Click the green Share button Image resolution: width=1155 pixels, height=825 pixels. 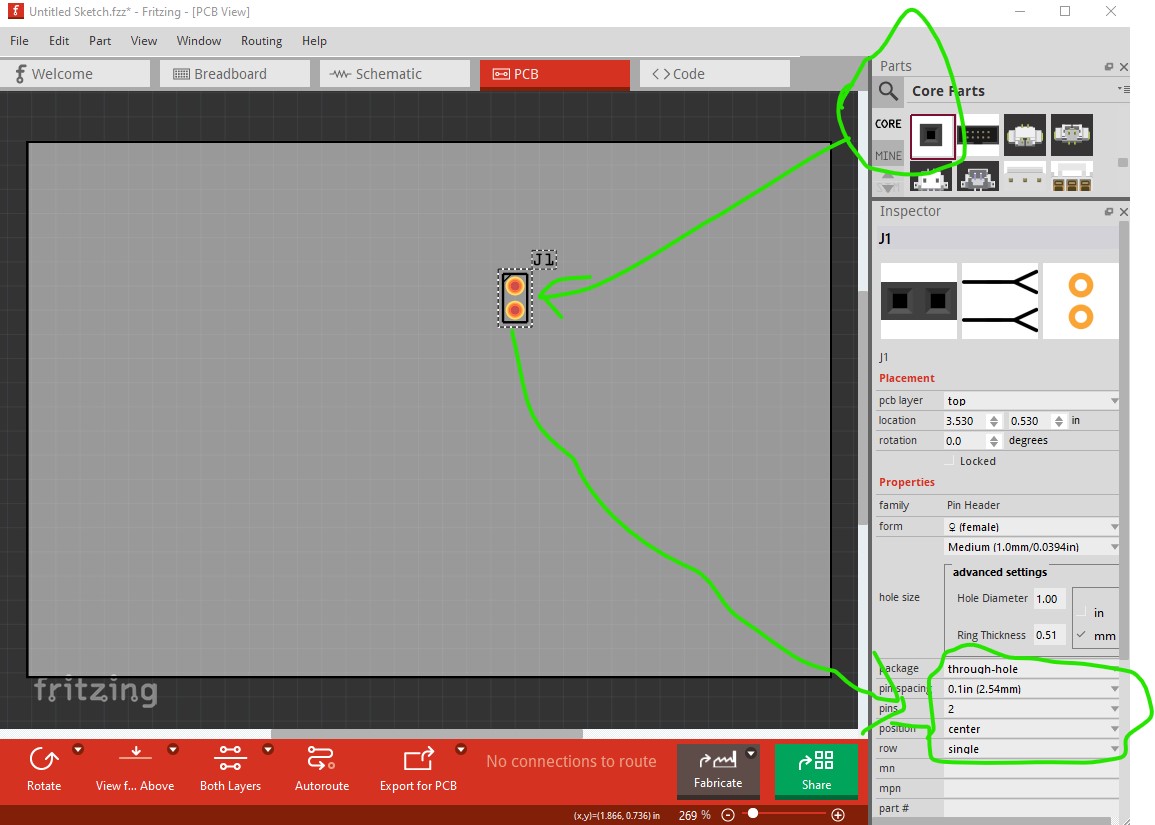click(816, 771)
